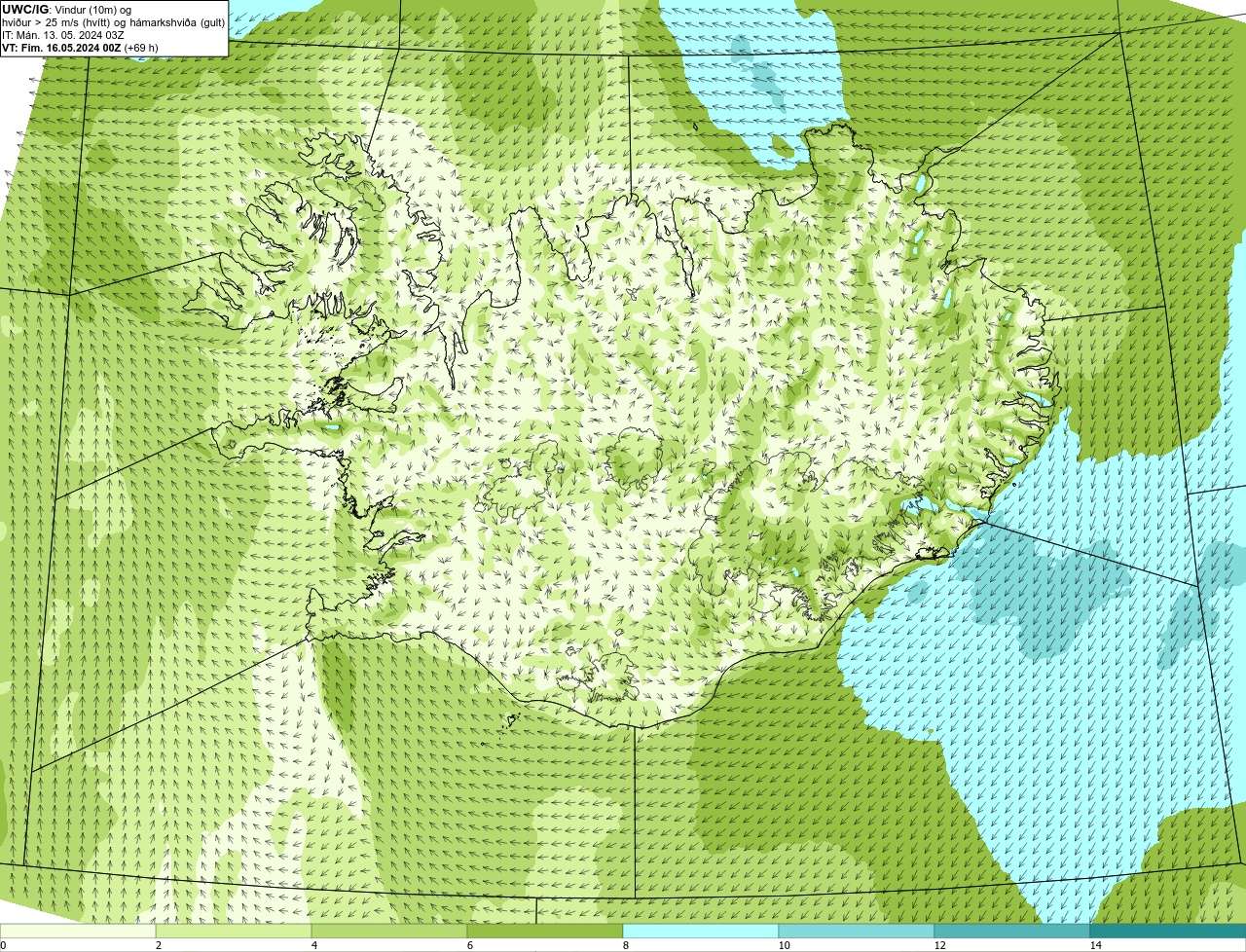The width and height of the screenshot is (1246, 952).
Task: Click the '4' label on the scale
Action: tap(313, 945)
